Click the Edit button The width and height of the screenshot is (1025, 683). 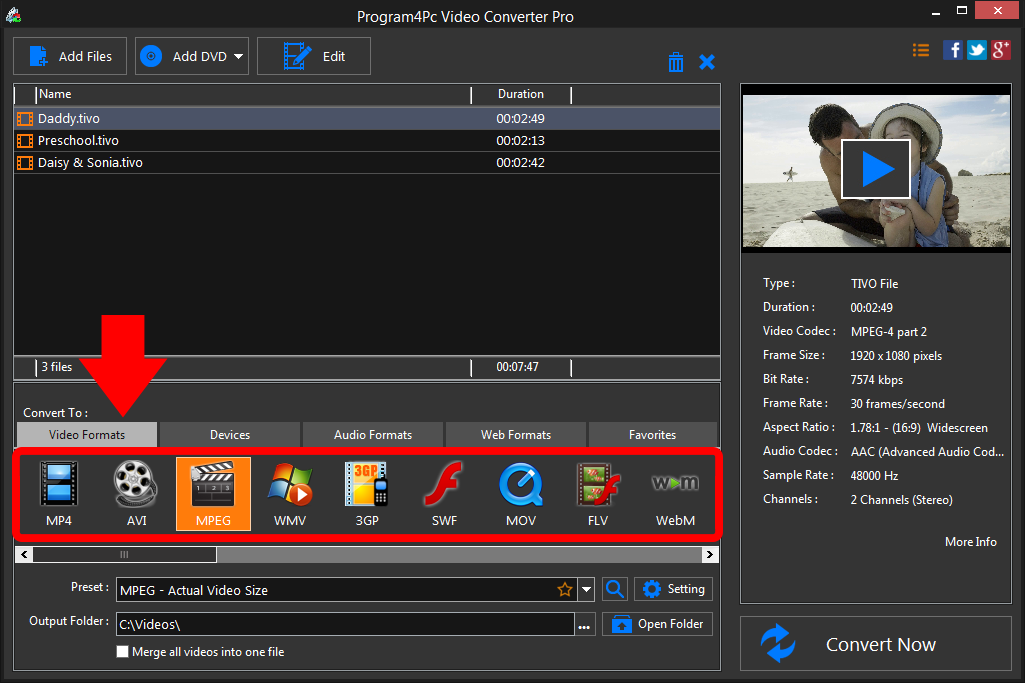314,56
